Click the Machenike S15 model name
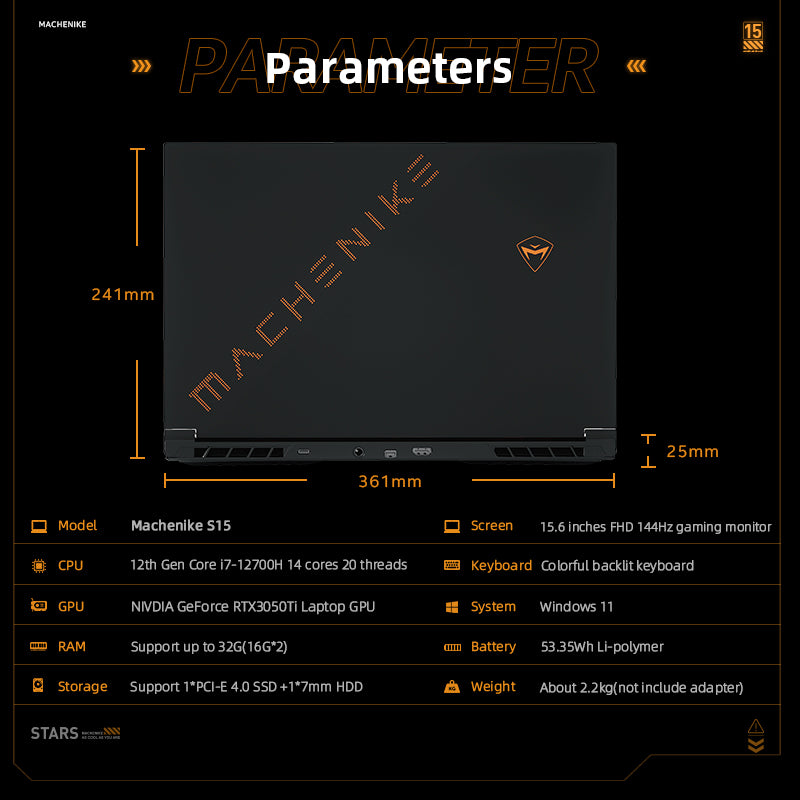The image size is (800, 800). [x=181, y=526]
